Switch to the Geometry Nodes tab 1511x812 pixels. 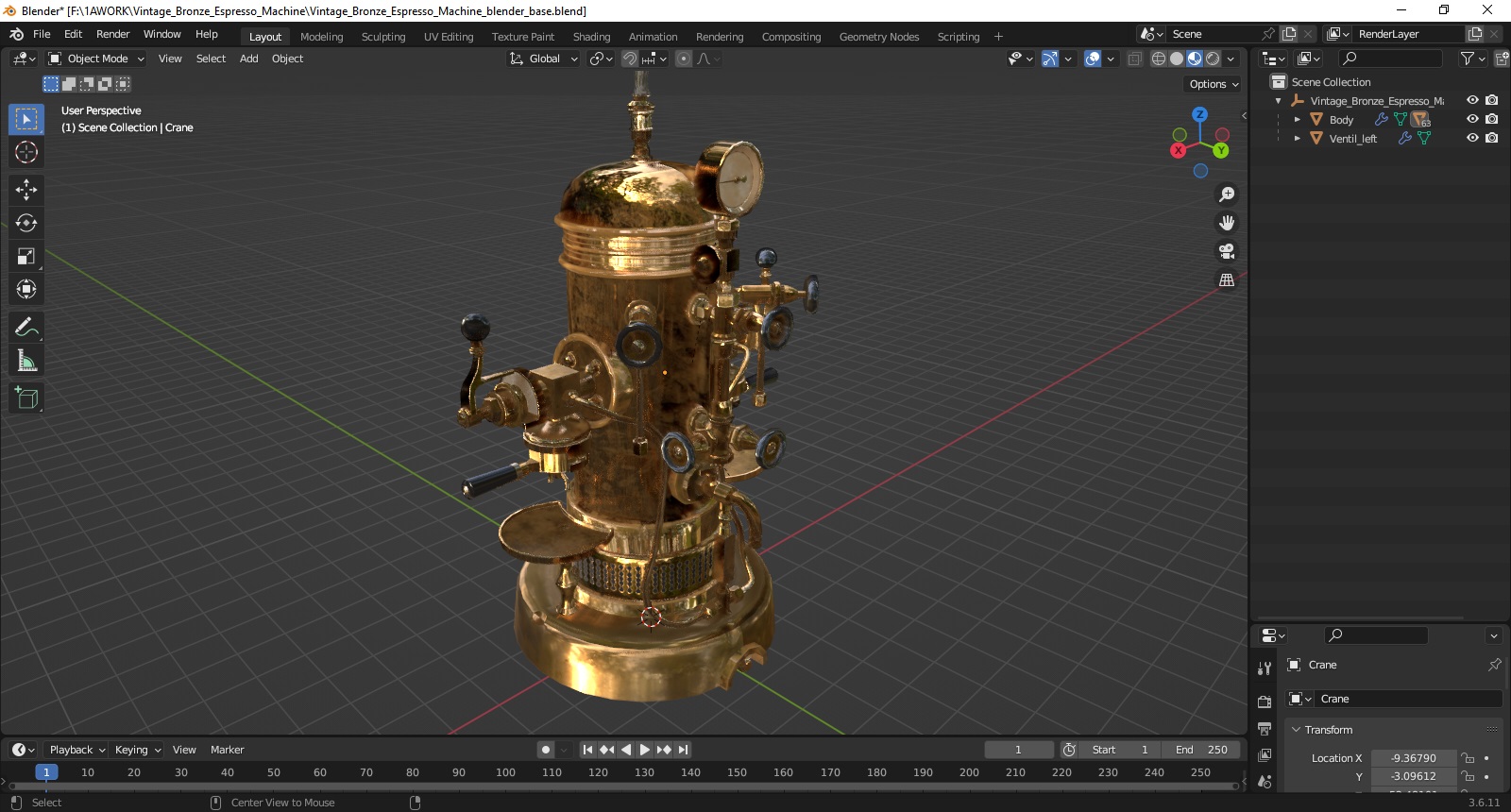pos(878,37)
